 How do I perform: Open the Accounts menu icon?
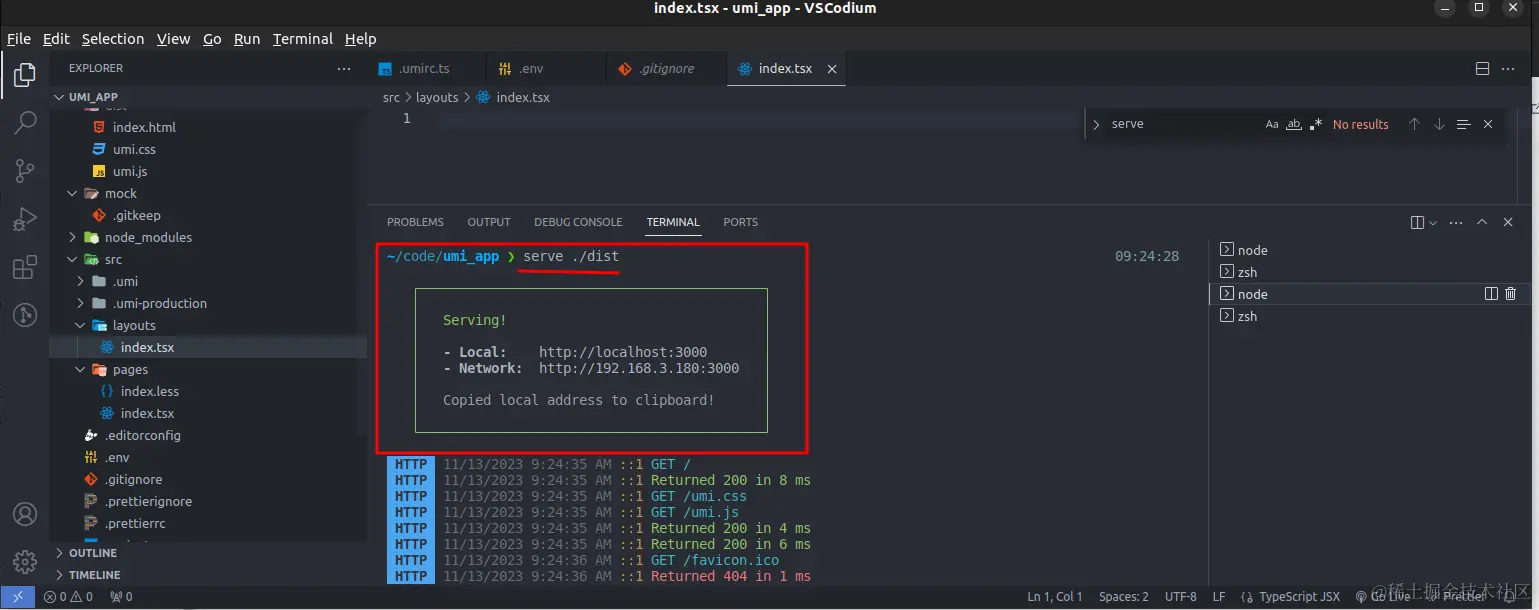[25, 514]
